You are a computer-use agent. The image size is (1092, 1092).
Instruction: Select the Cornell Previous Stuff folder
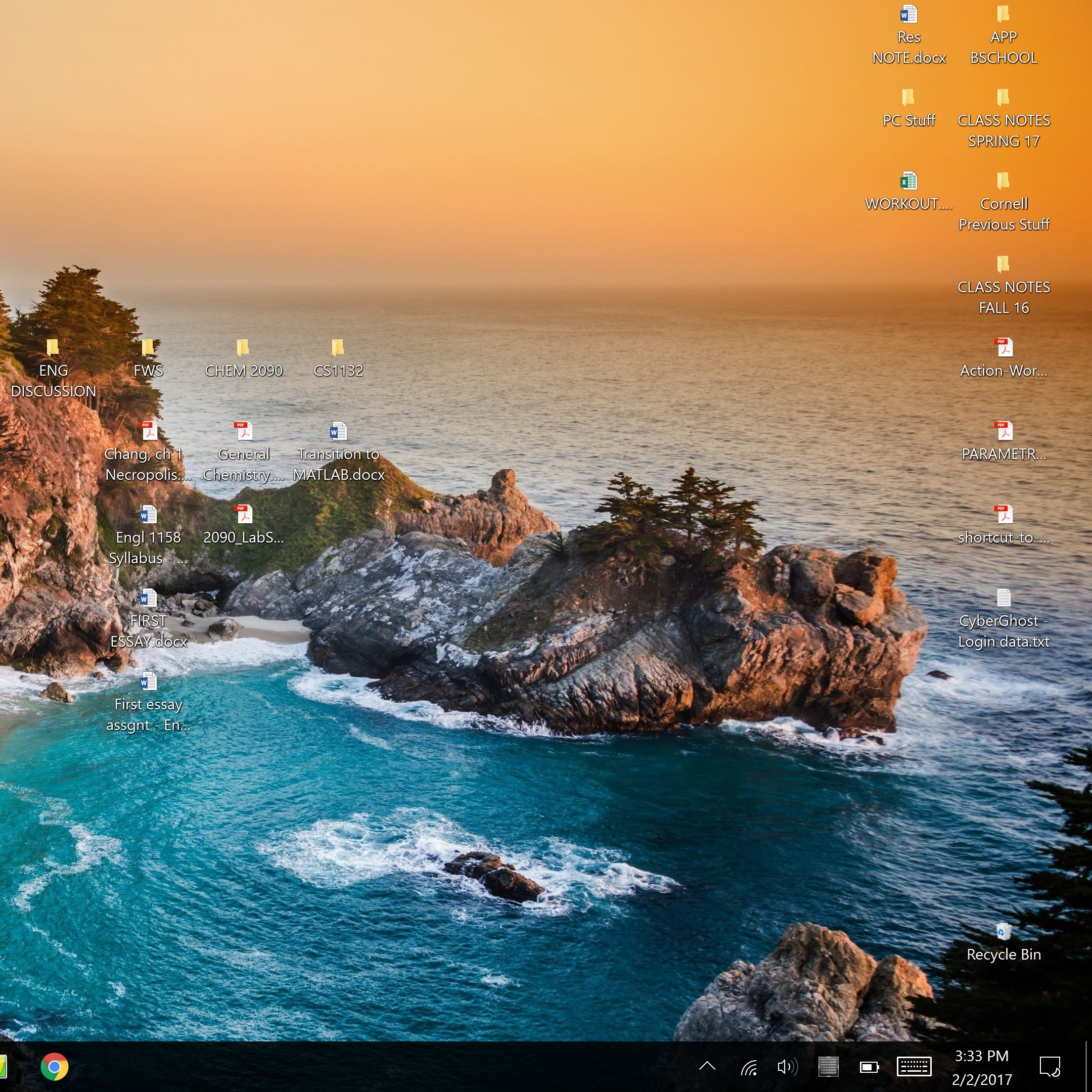[1003, 181]
